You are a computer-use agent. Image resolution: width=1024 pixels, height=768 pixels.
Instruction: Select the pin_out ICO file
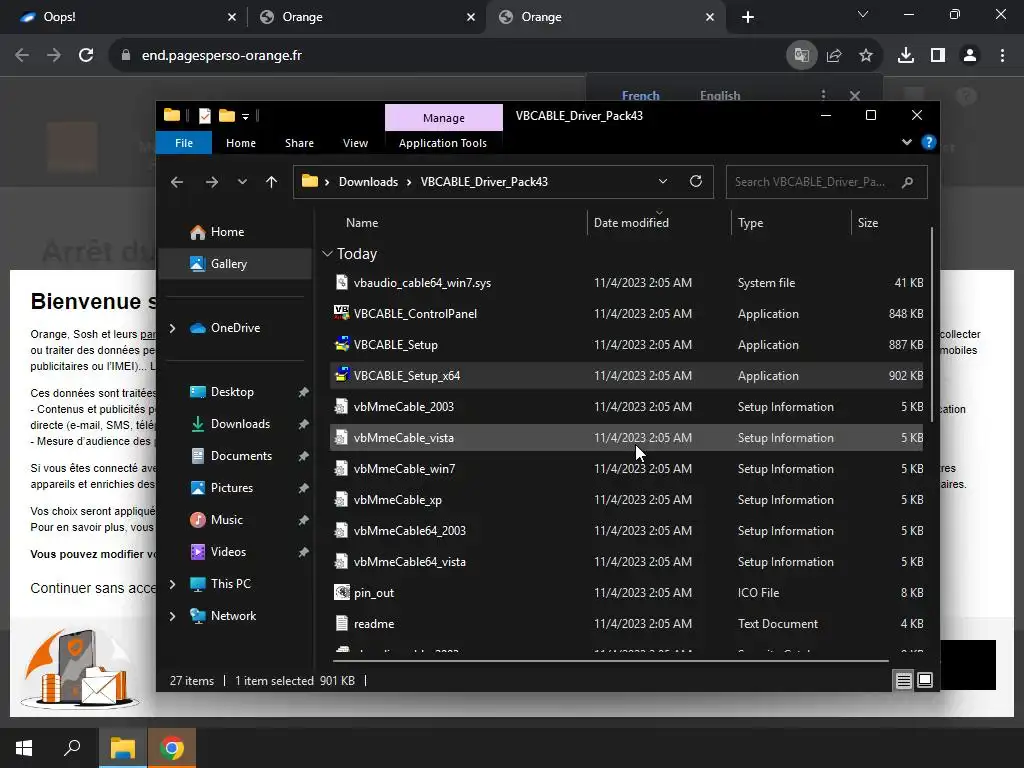(626, 593)
